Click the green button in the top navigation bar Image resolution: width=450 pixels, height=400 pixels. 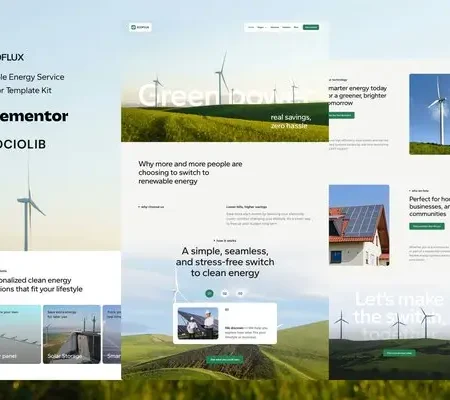[x=311, y=27]
